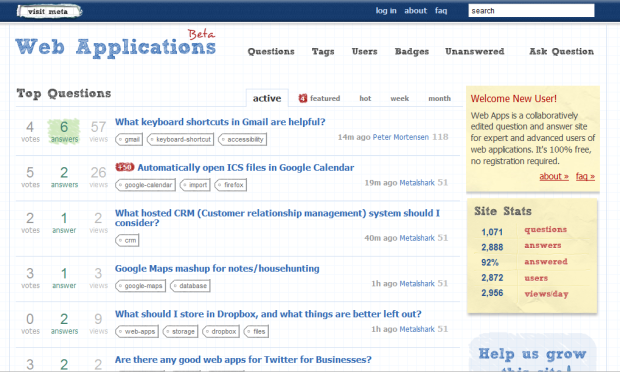Click the web-apps tag

[137, 331]
